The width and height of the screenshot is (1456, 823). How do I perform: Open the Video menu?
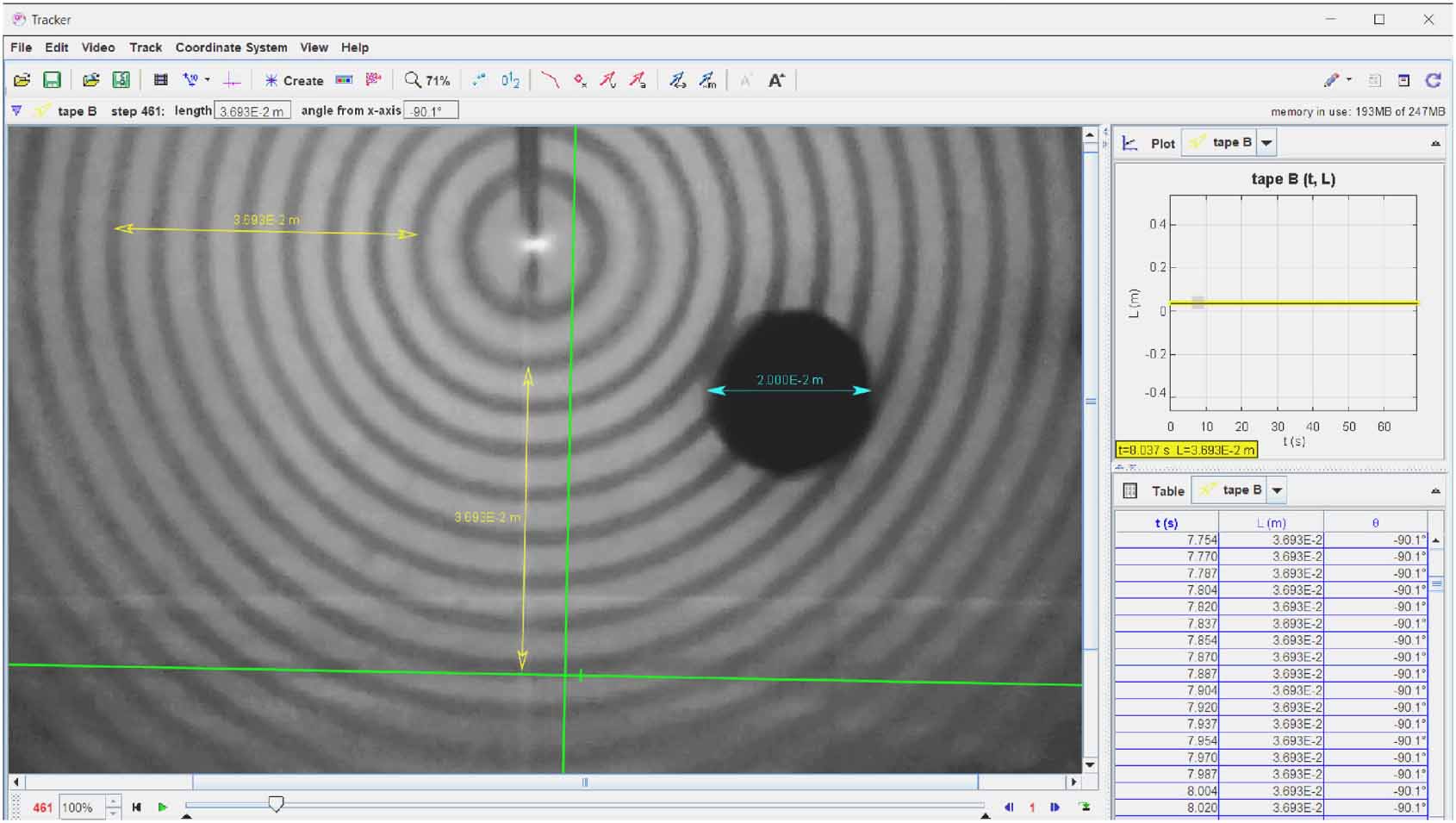click(98, 47)
